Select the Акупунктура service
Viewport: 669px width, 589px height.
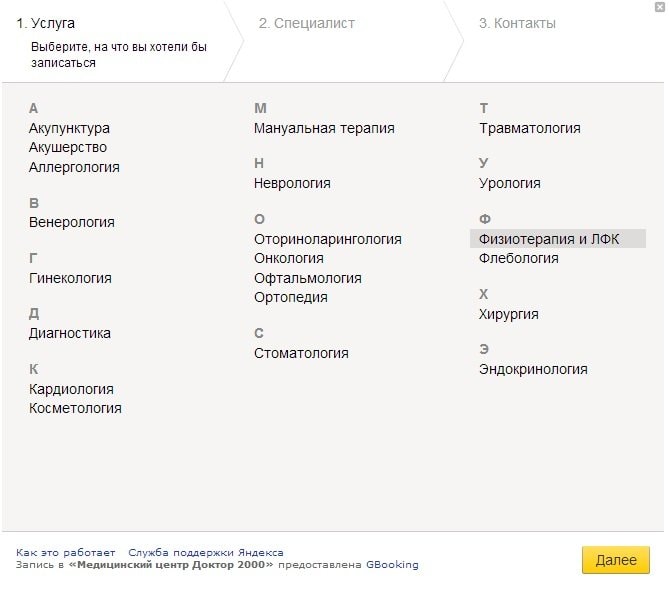coord(69,128)
